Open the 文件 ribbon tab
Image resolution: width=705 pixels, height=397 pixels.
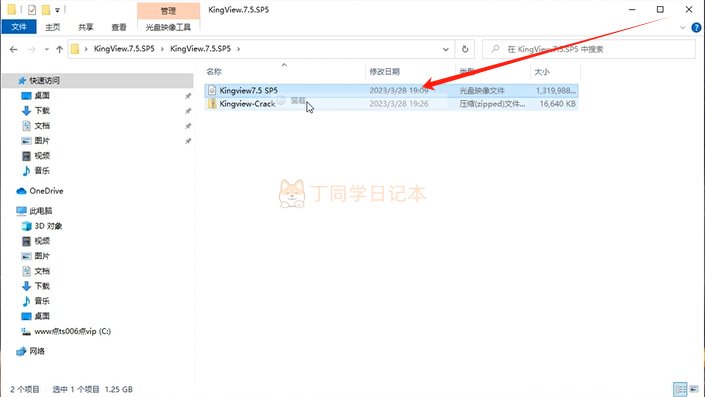click(x=19, y=27)
